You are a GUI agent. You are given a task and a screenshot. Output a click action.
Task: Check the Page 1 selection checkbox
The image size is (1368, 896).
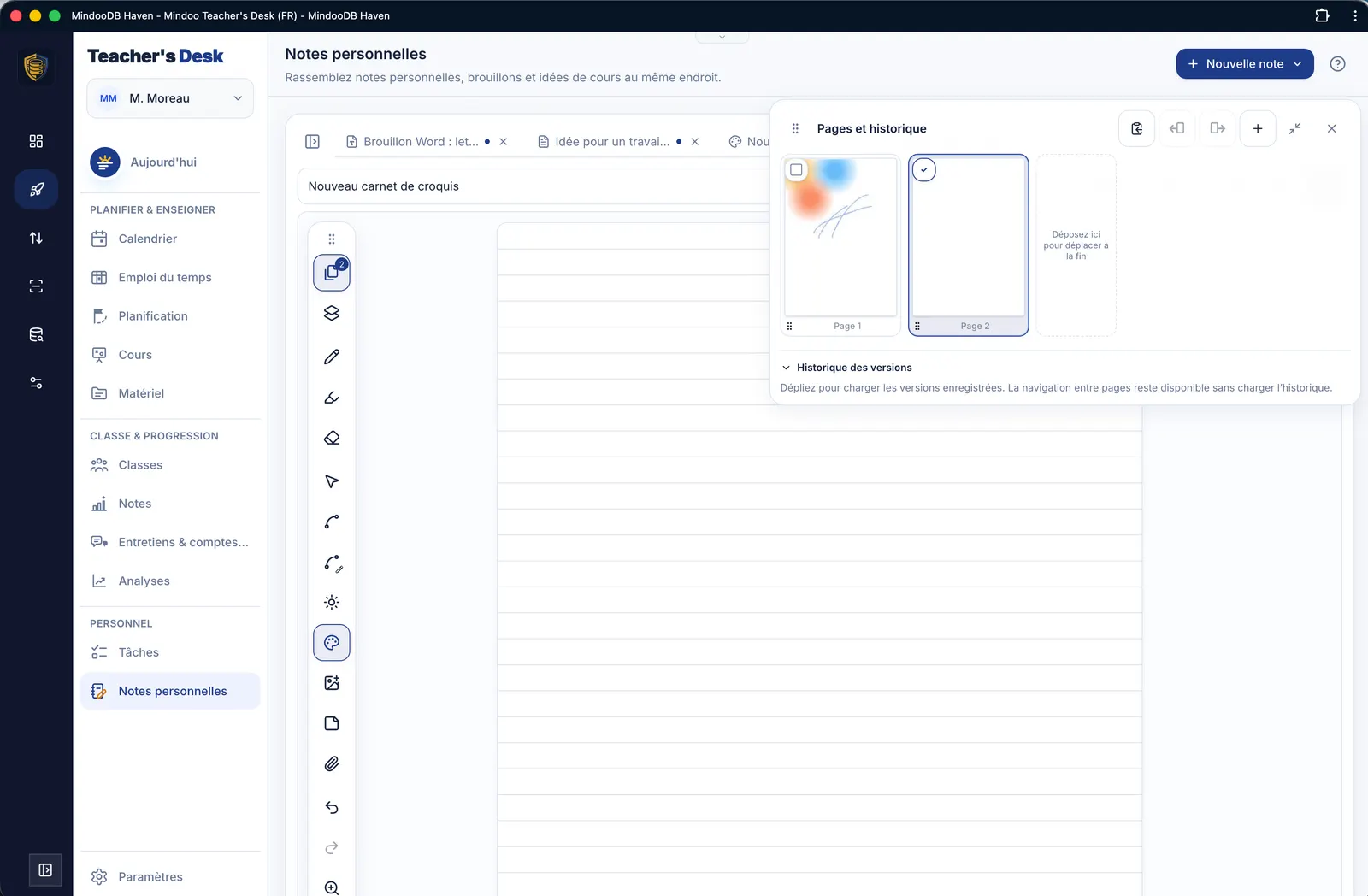796,169
